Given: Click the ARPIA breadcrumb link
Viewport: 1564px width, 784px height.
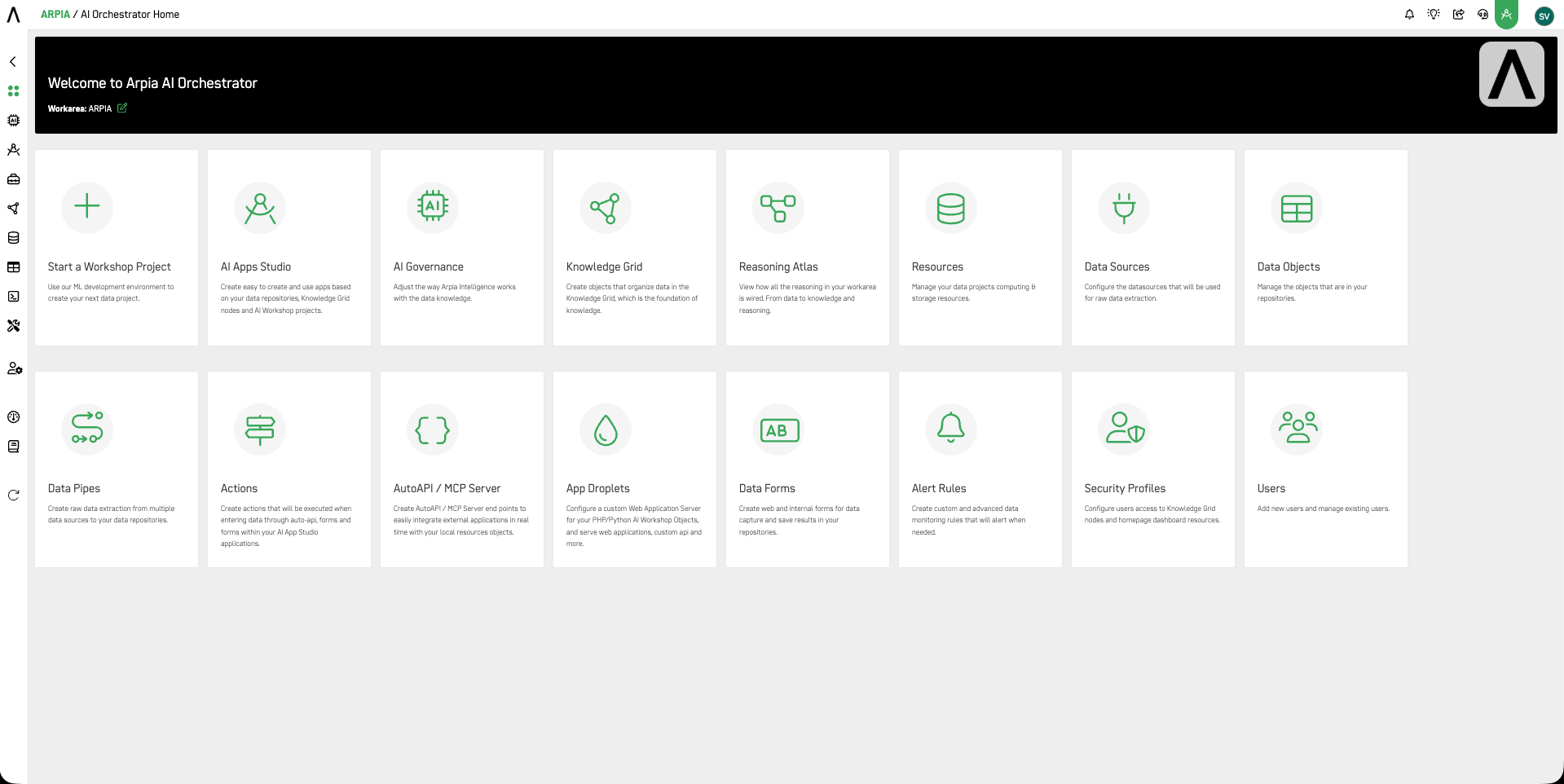Looking at the screenshot, I should (55, 15).
